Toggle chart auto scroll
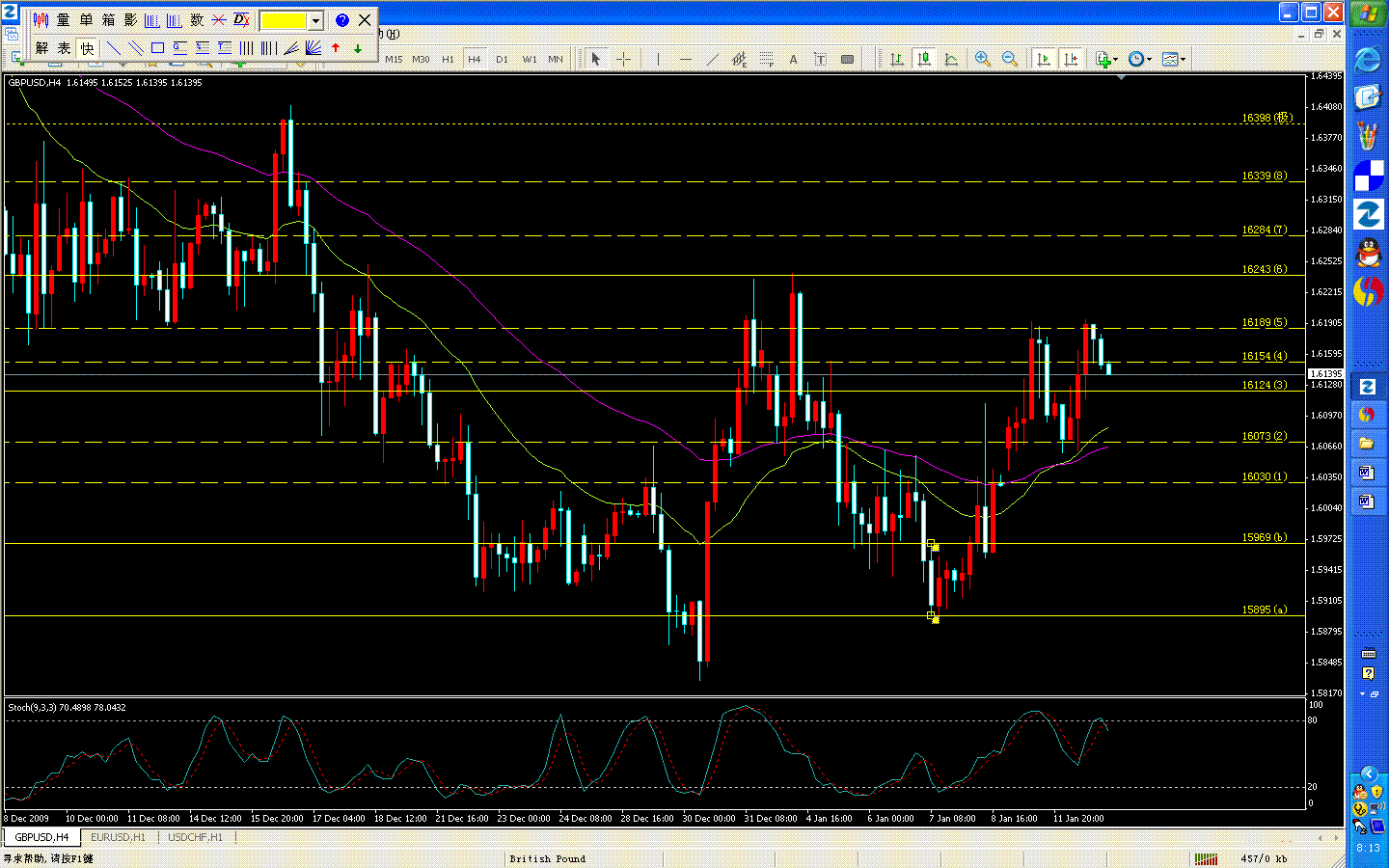Viewport: 1389px width, 868px height. (1044, 60)
